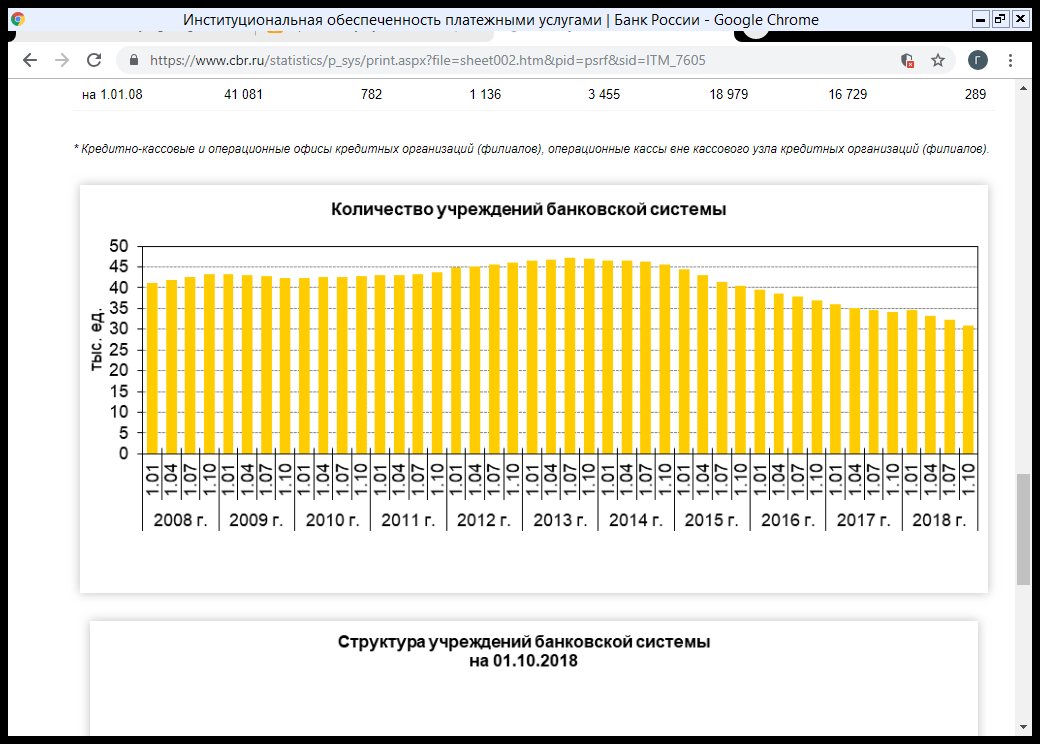This screenshot has width=1040, height=744.
Task: Click the vertical scrollbar thumb
Action: point(1023,529)
